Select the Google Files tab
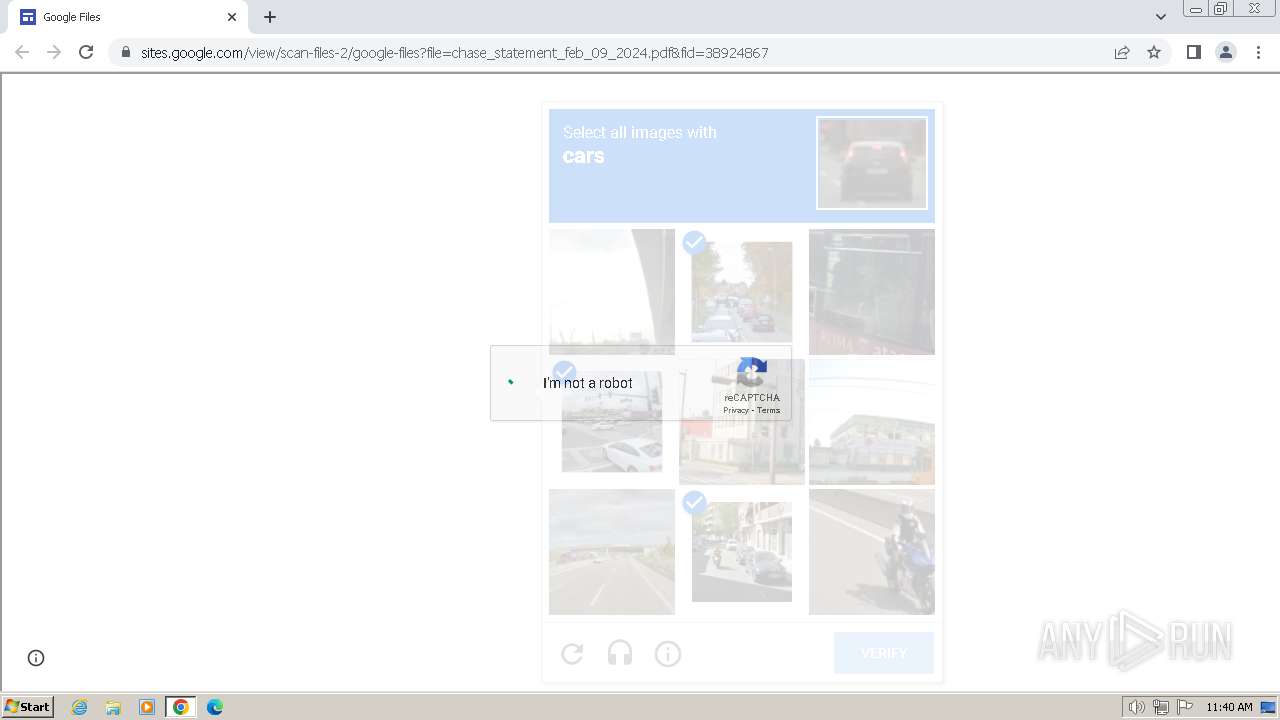 pos(128,17)
